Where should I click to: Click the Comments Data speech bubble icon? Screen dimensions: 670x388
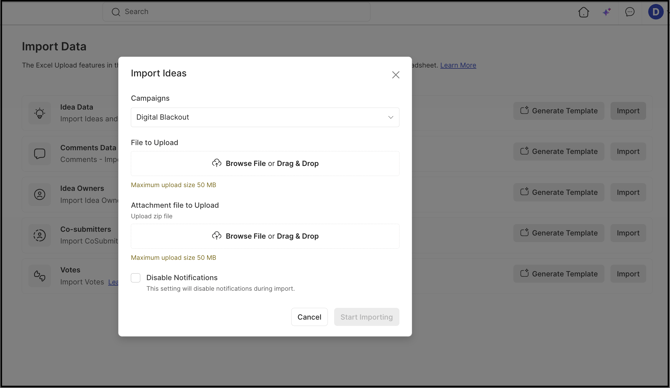click(40, 154)
